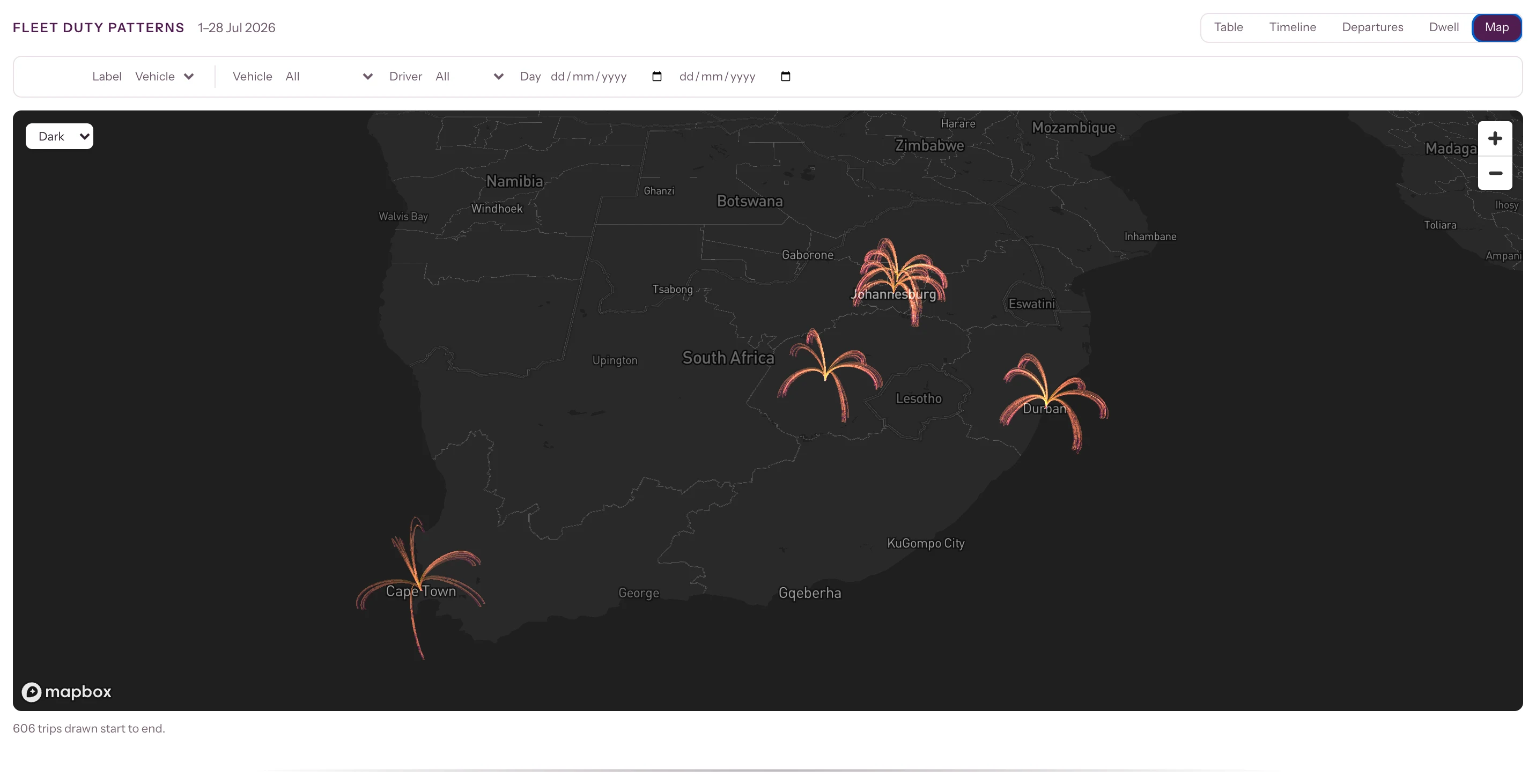
Task: Click the George city label
Action: coord(639,593)
